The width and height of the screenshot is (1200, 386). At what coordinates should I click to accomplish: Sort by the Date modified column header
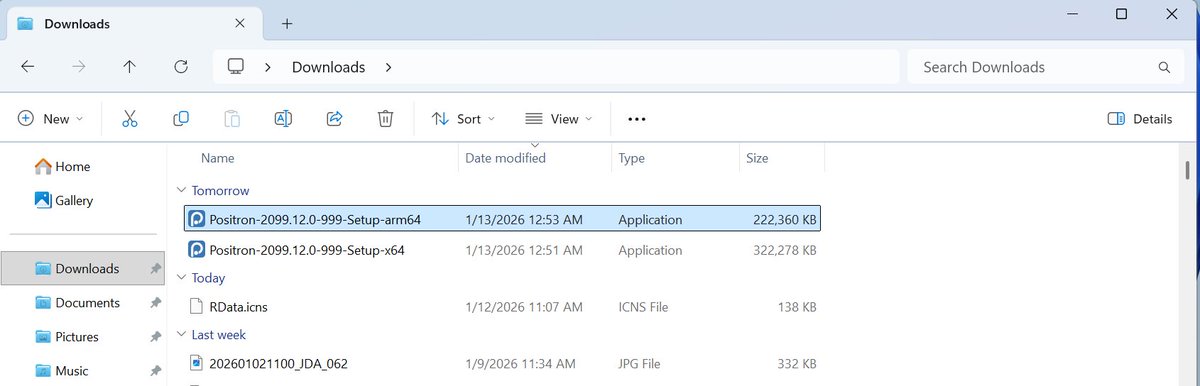point(506,158)
